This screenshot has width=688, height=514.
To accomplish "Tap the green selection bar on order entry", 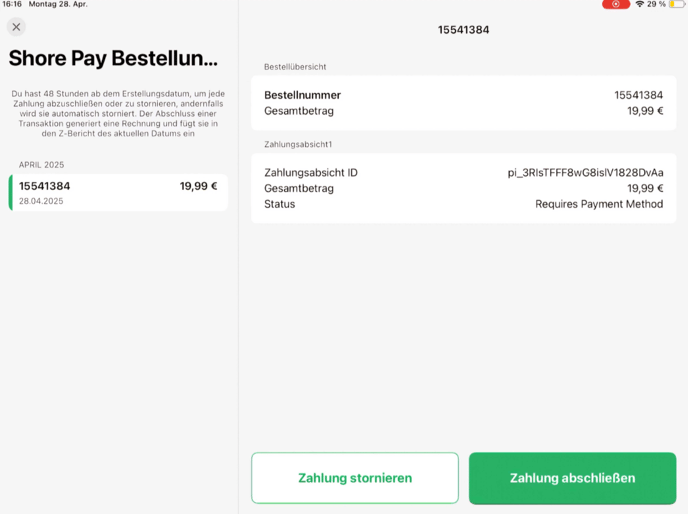I will [x=11, y=193].
